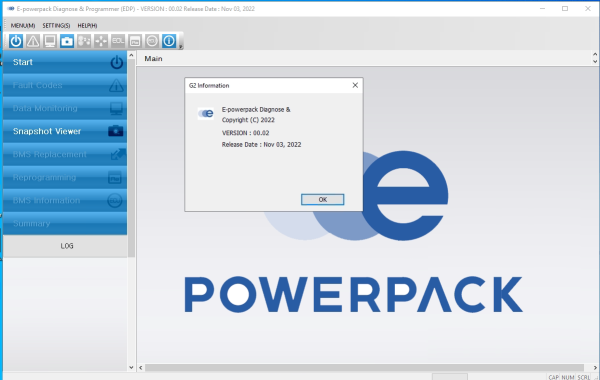The image size is (600, 380).
Task: Select Data Monitoring in the sidebar
Action: [65, 108]
